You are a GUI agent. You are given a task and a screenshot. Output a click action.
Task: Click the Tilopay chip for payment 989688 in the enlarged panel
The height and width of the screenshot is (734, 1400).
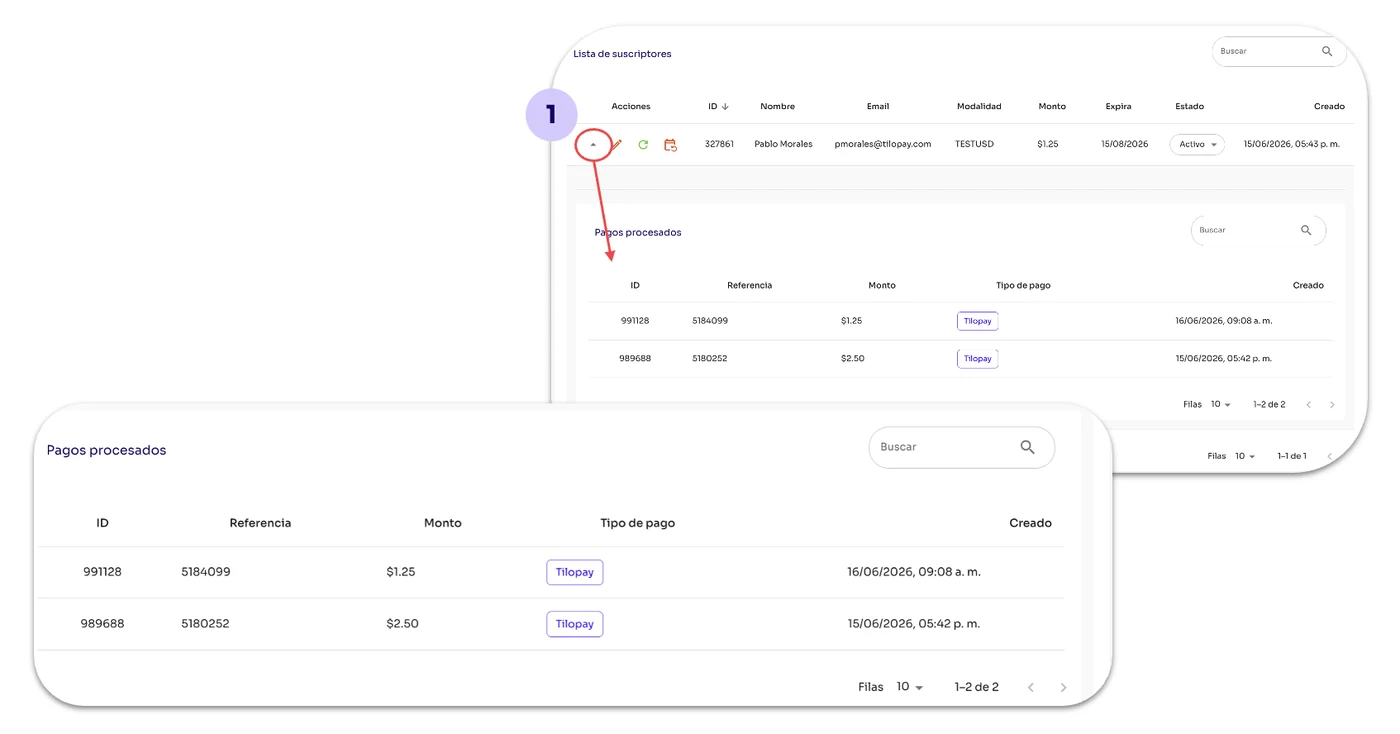click(x=575, y=624)
